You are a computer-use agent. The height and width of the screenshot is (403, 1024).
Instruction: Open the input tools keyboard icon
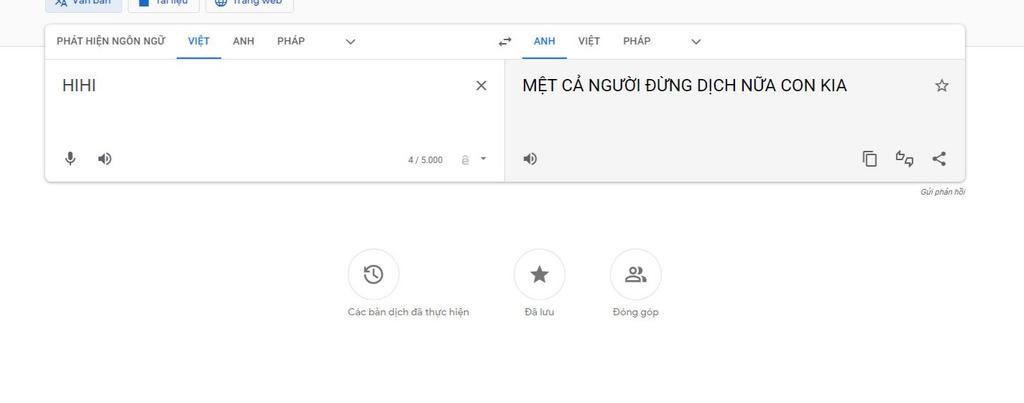465,159
